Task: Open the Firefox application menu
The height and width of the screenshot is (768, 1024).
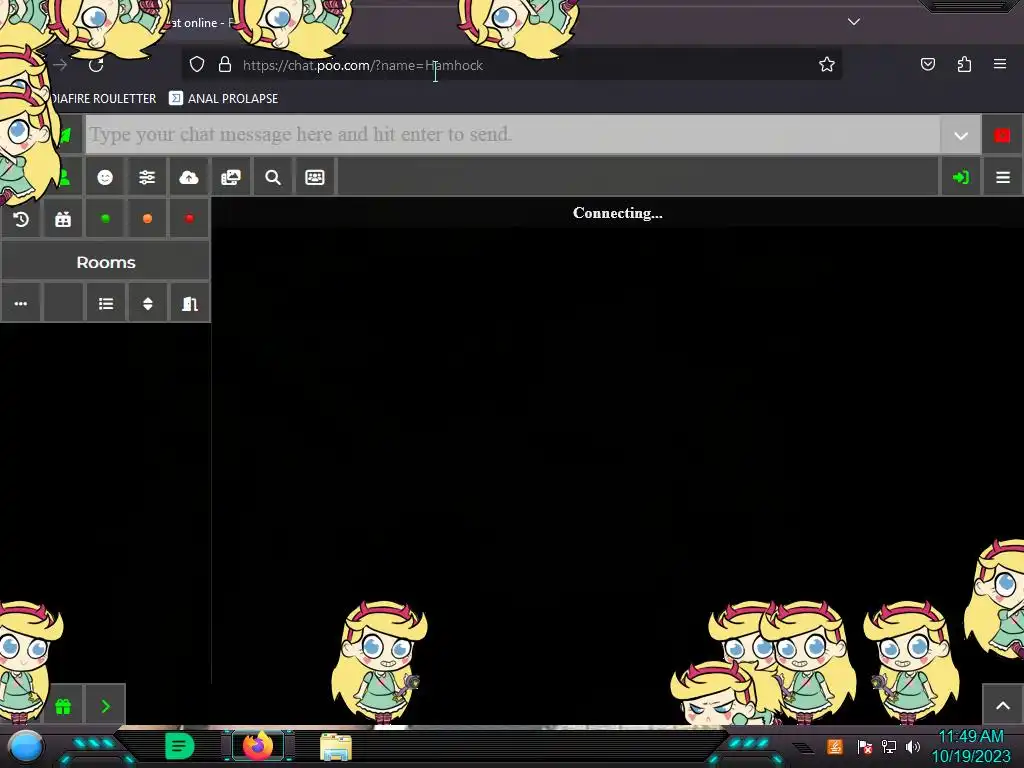Action: pyautogui.click(x=1000, y=64)
